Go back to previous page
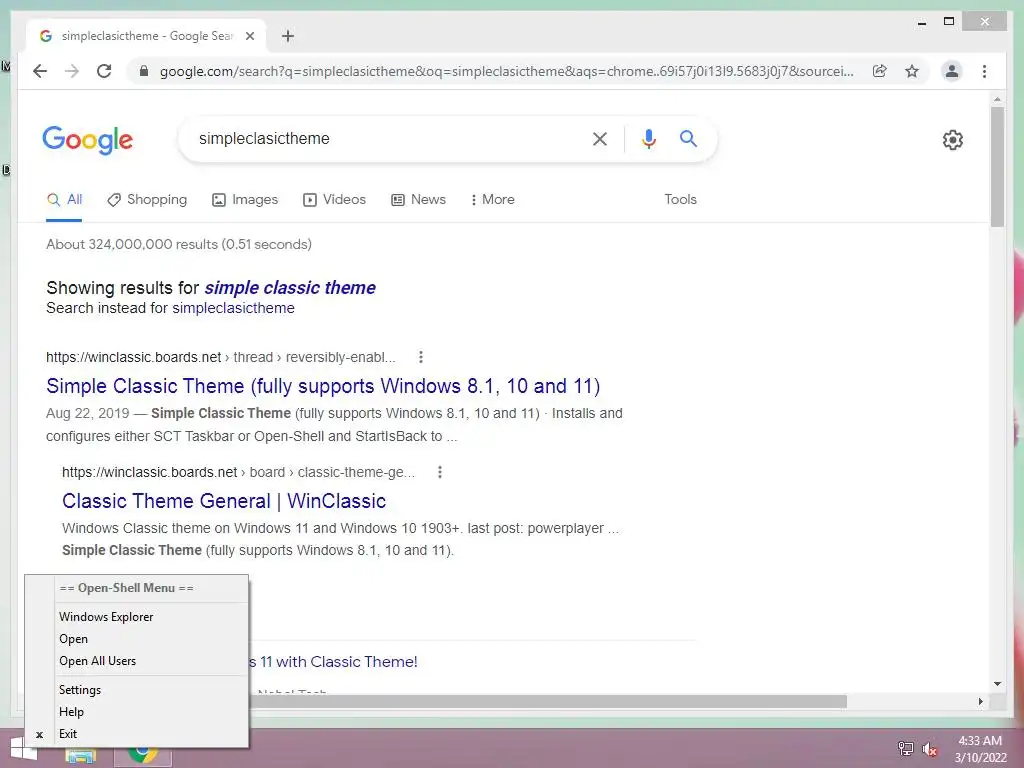 point(40,71)
